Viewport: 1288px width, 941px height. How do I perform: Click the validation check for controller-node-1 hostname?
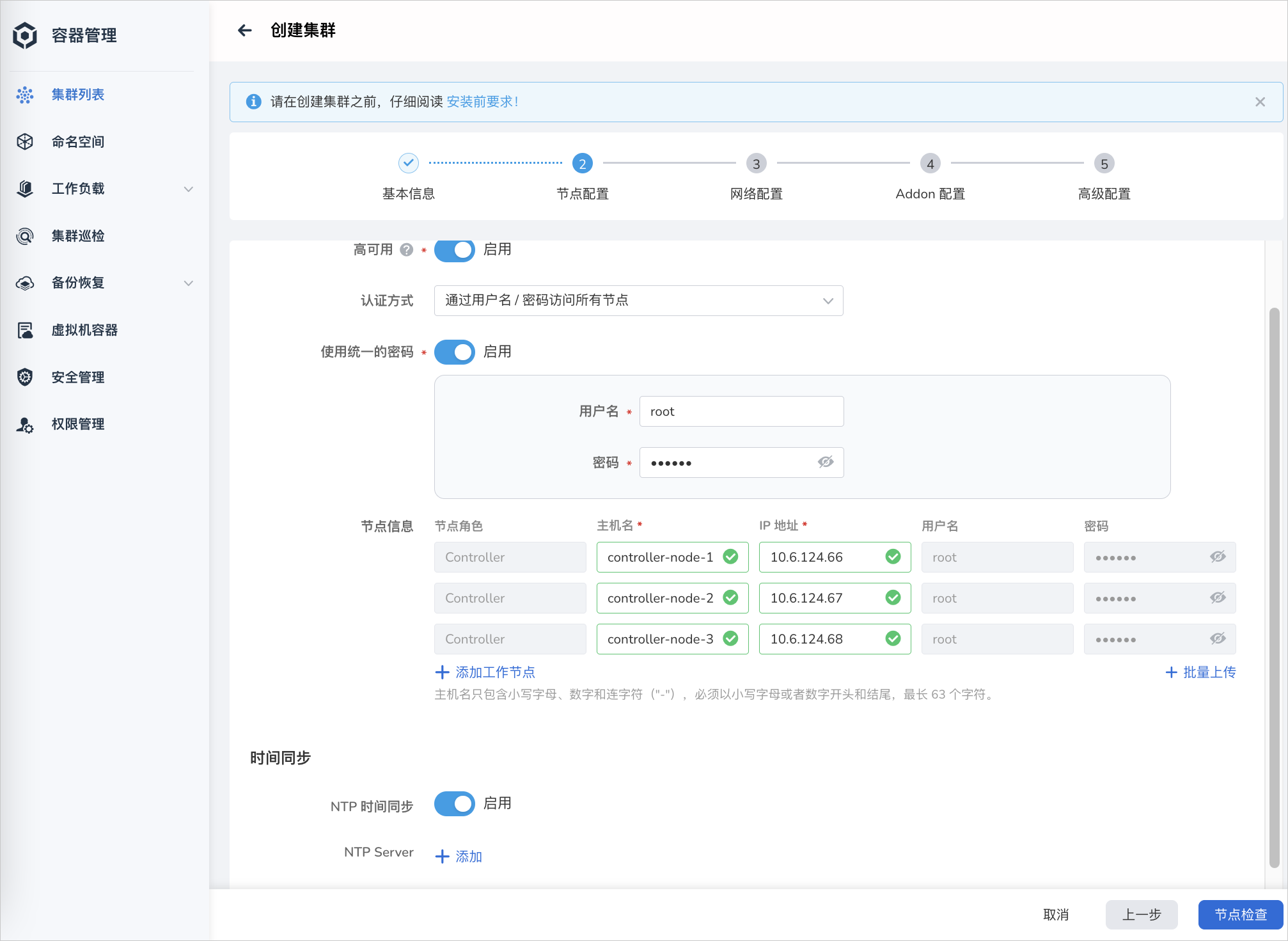coord(730,557)
